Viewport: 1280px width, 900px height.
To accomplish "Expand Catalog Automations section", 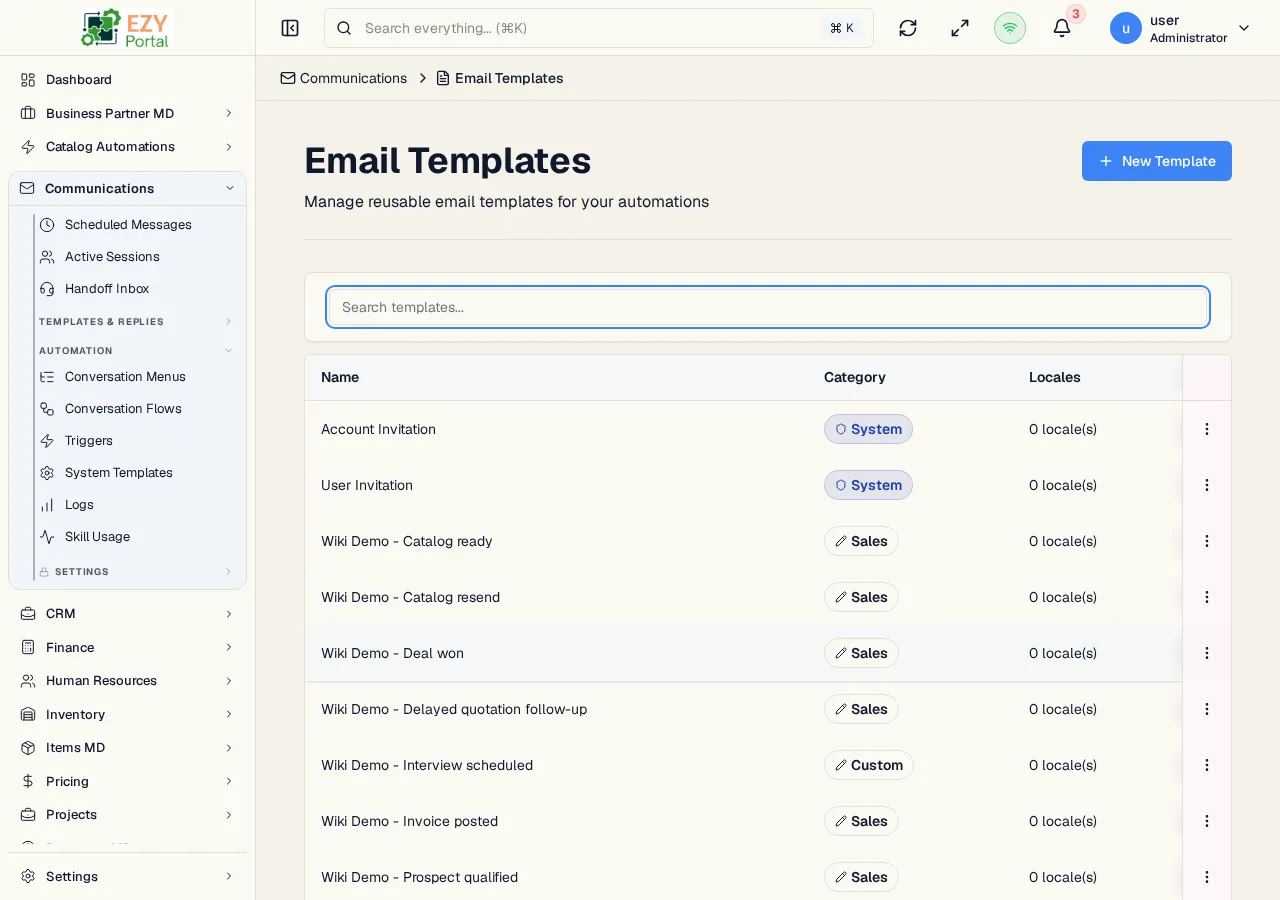I will (x=127, y=147).
